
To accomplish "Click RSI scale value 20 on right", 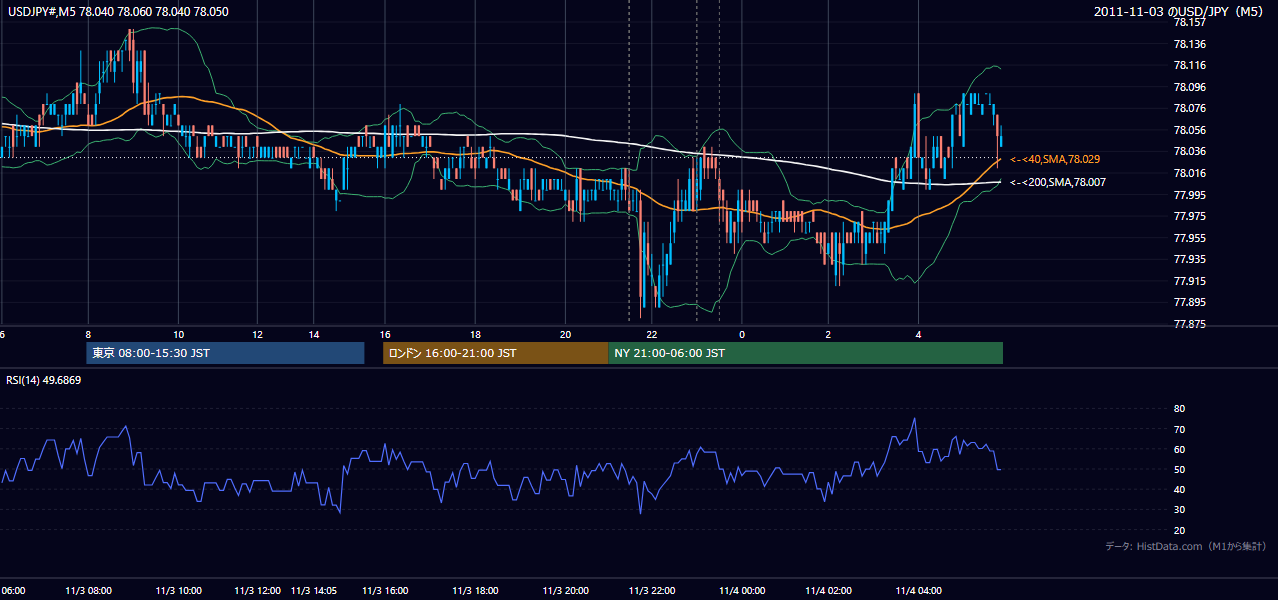I will tap(1179, 530).
